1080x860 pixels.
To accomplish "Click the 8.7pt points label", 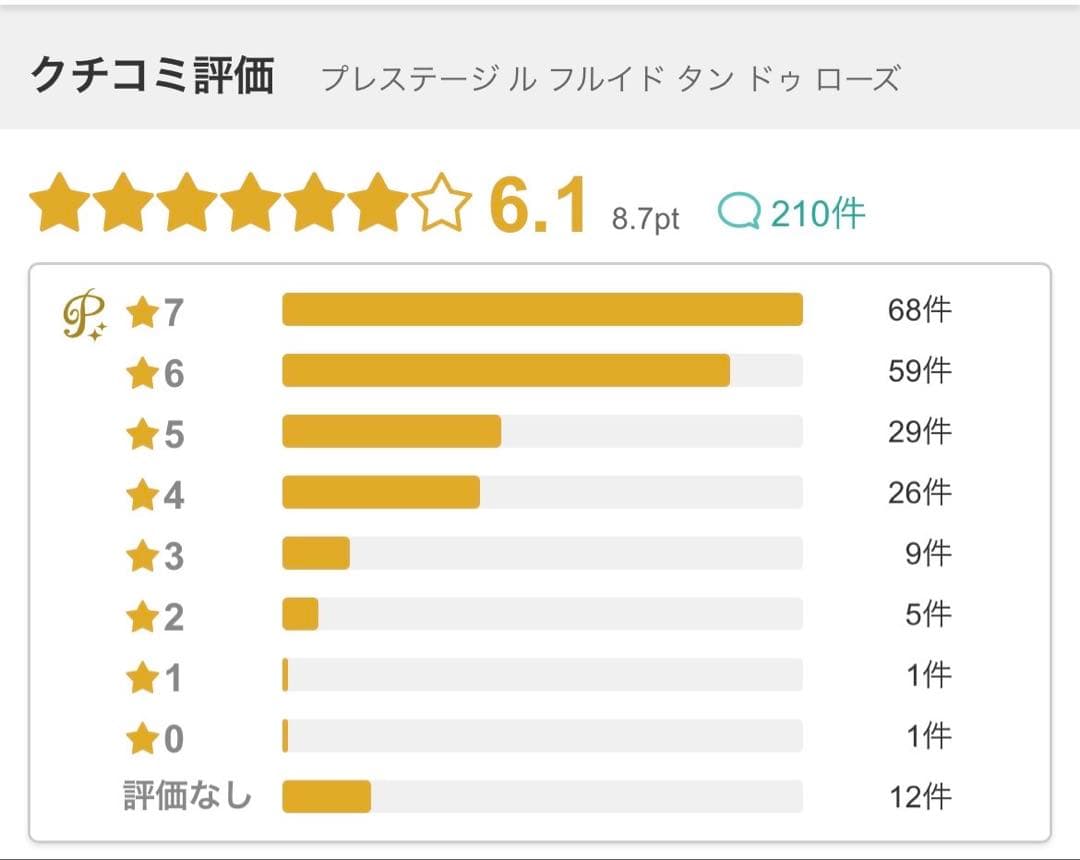I will (645, 220).
